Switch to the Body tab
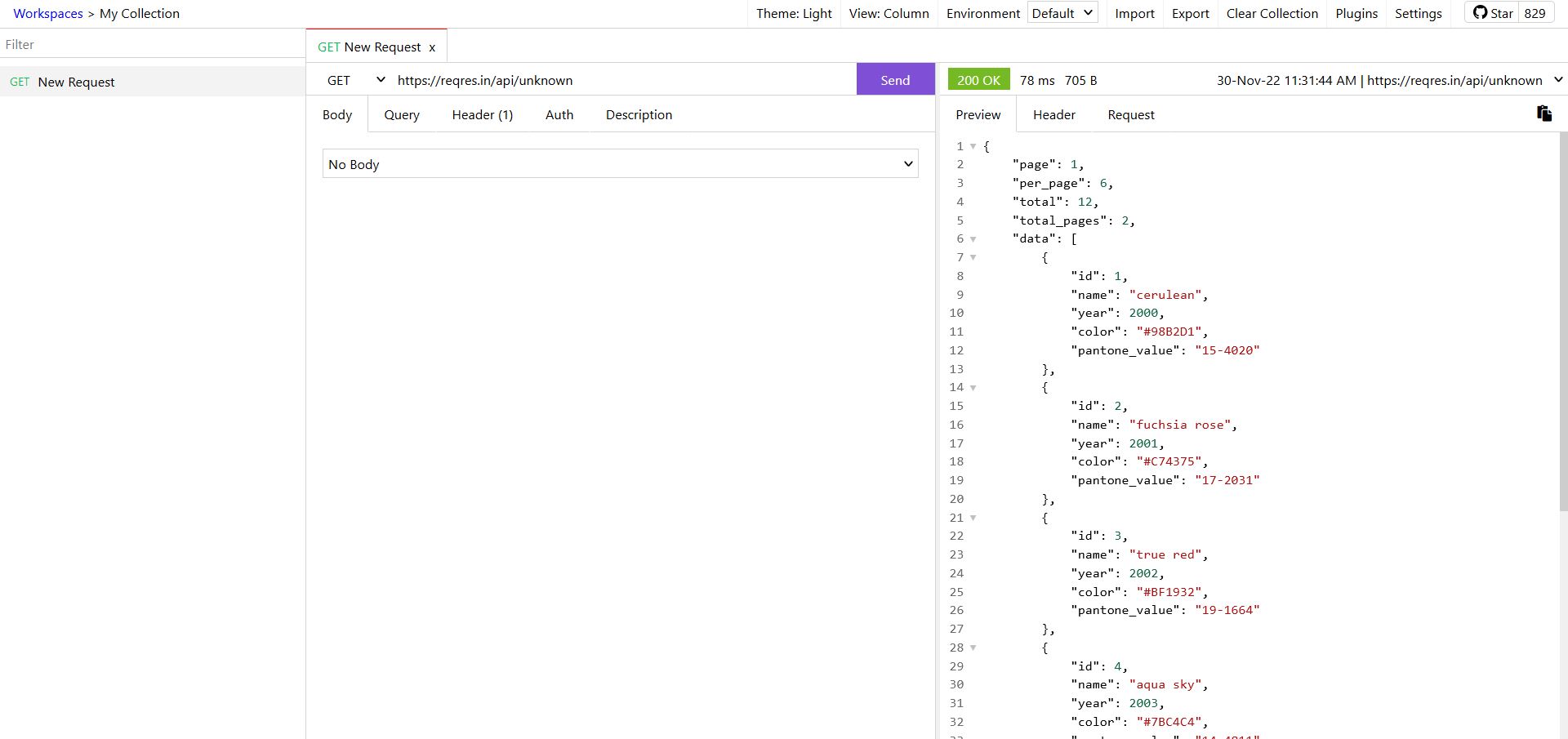Screen dimensions: 1568x739 pos(337,114)
